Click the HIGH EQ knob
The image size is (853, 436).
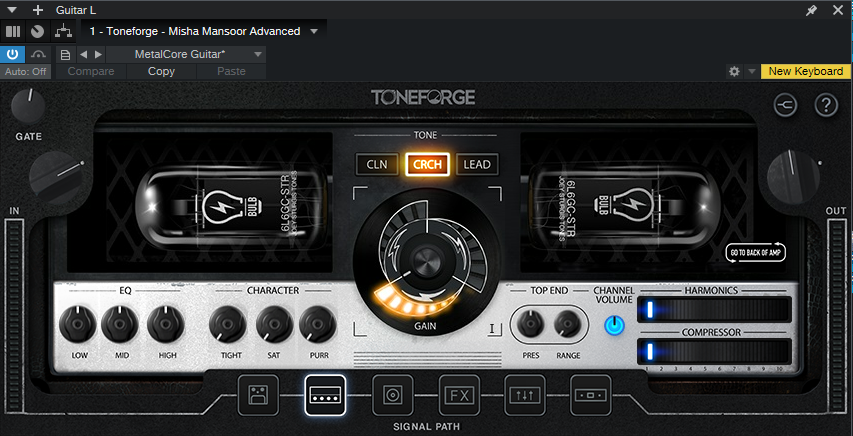(x=165, y=324)
